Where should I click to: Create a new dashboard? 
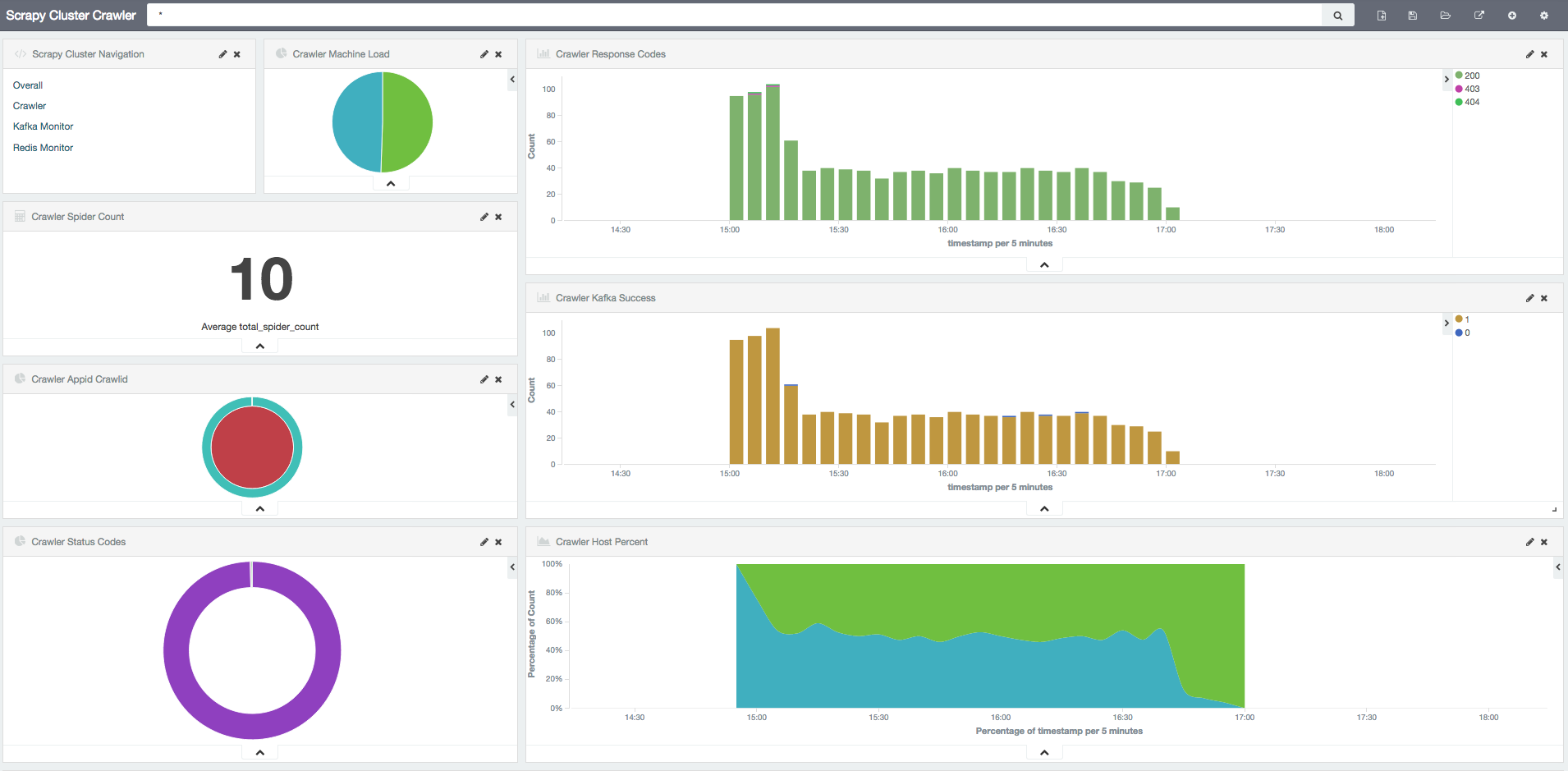1382,16
